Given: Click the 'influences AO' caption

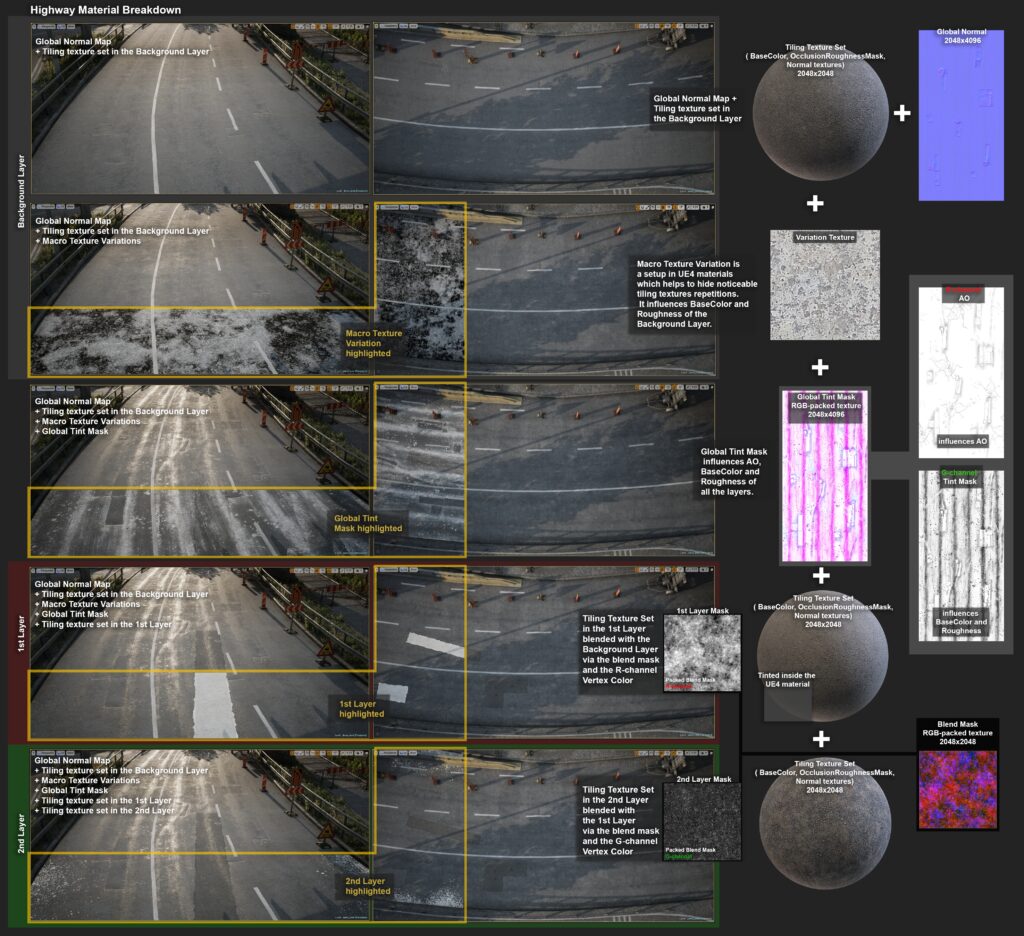Looking at the screenshot, I should point(962,441).
